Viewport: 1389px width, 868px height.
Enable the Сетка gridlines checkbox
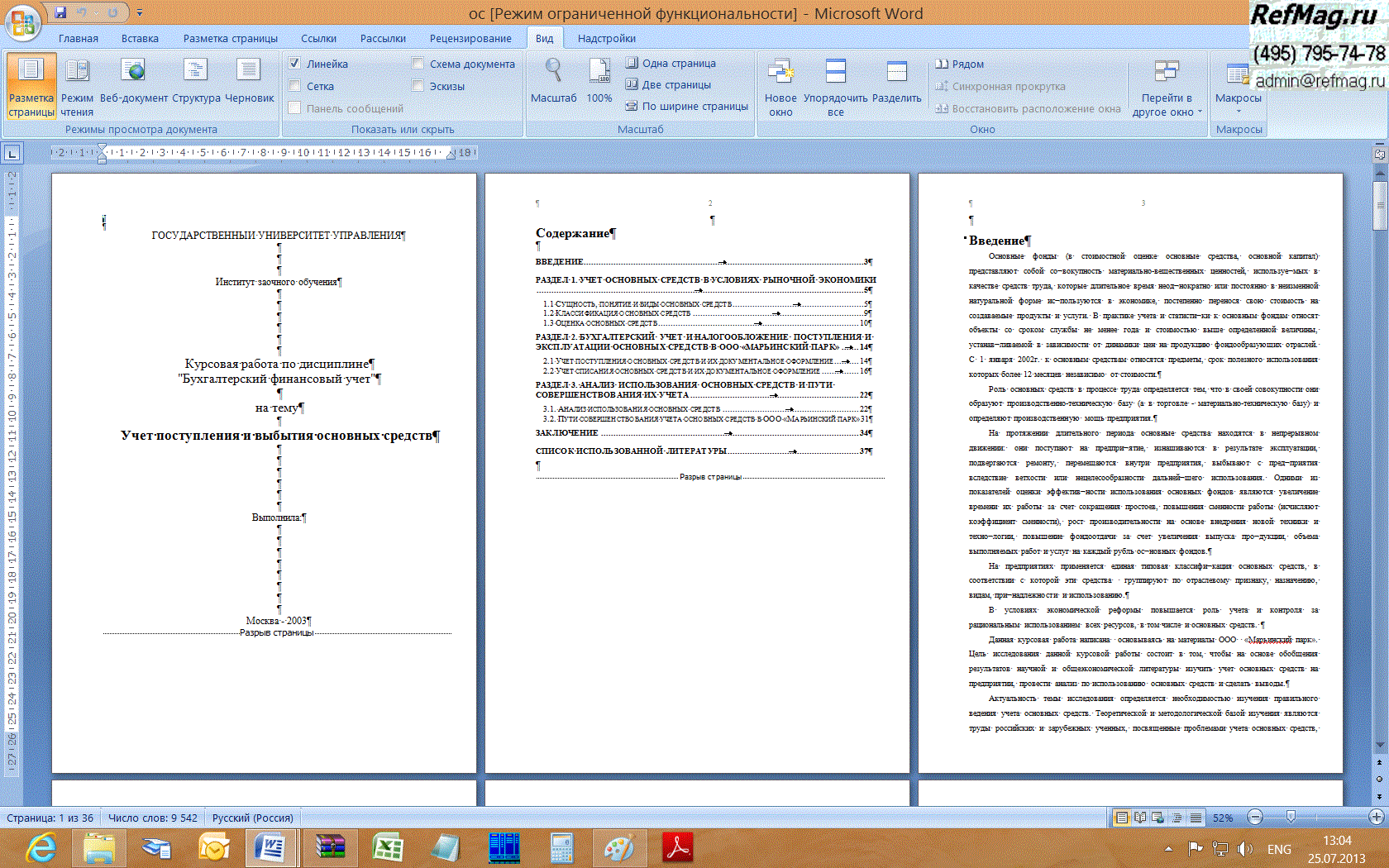(294, 86)
